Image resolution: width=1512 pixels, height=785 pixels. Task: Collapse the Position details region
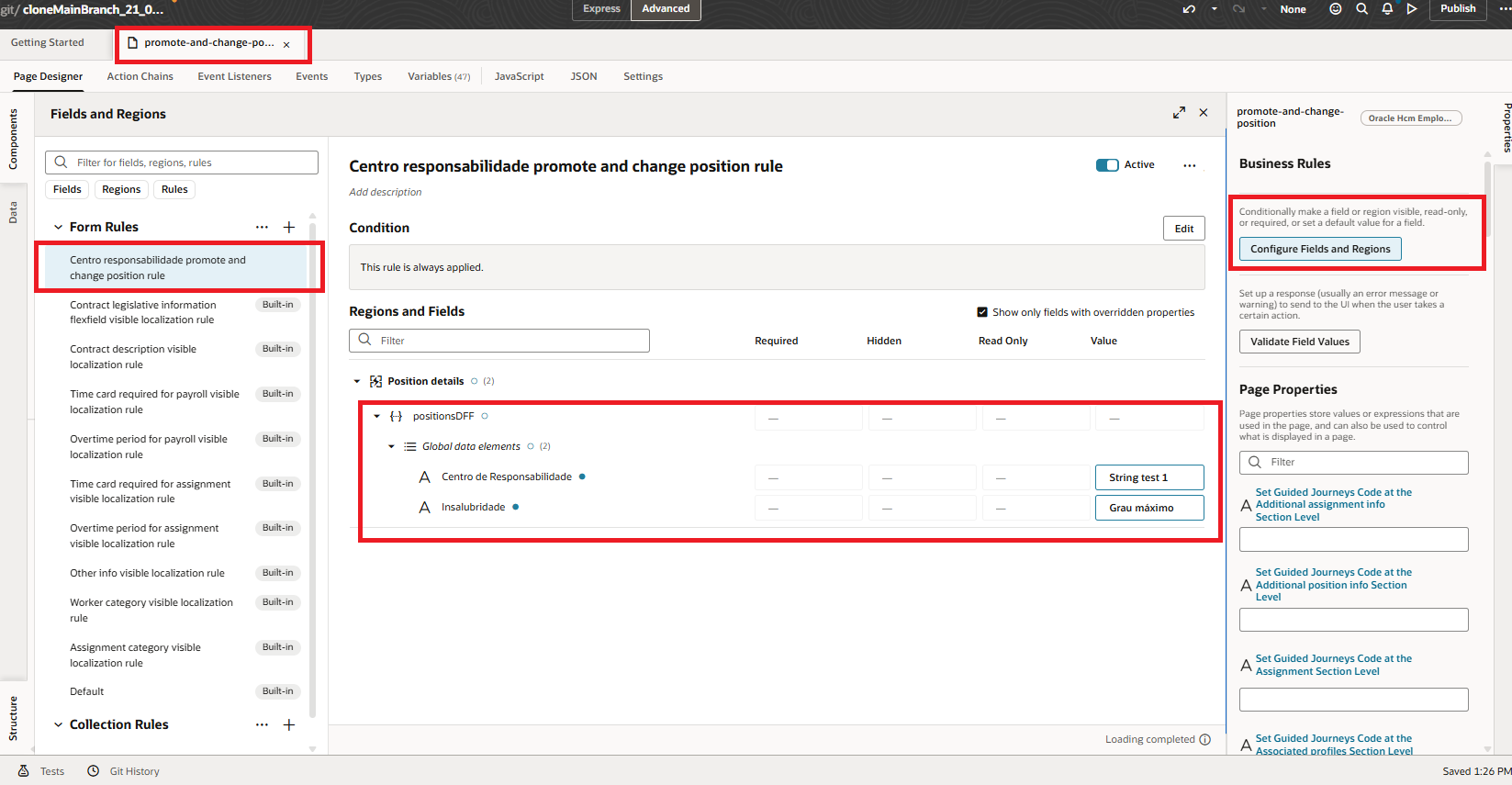[x=357, y=381]
